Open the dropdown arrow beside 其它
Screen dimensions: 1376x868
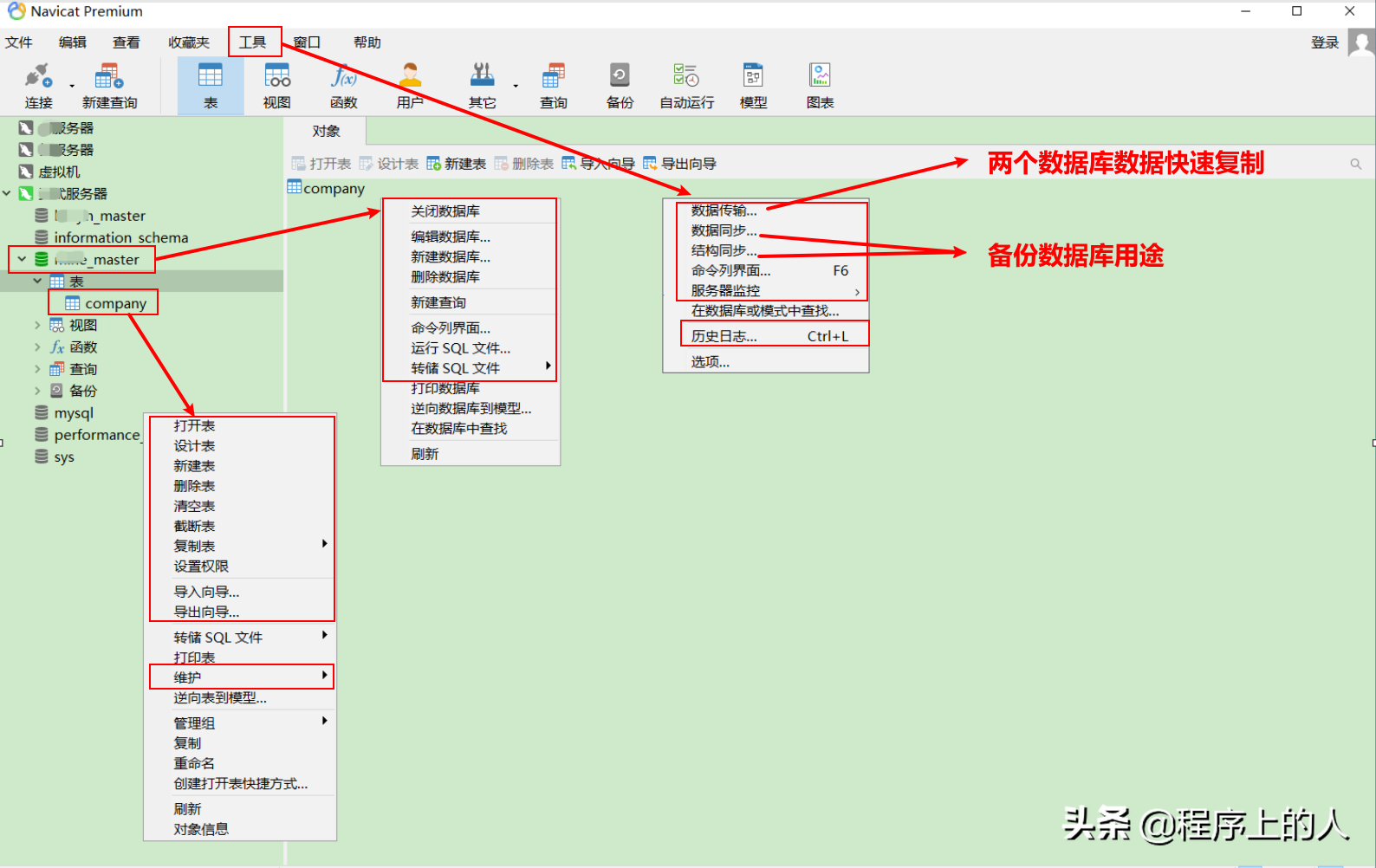click(516, 86)
